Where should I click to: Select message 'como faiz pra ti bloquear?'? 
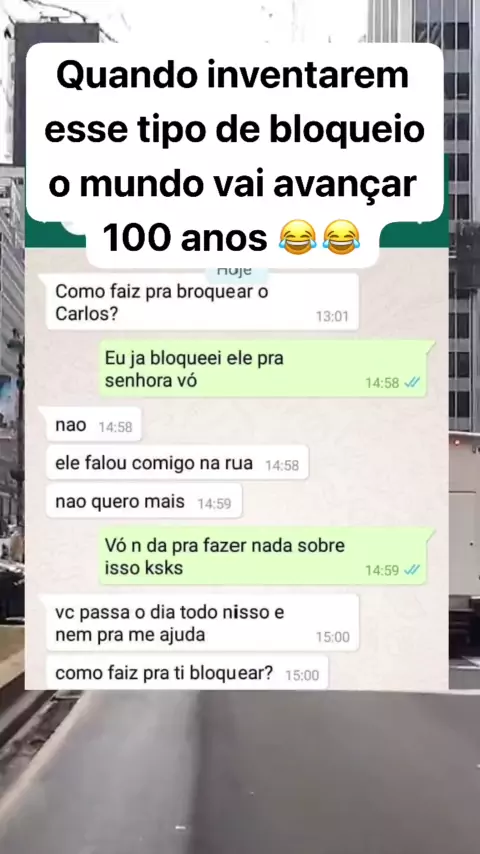click(x=187, y=673)
